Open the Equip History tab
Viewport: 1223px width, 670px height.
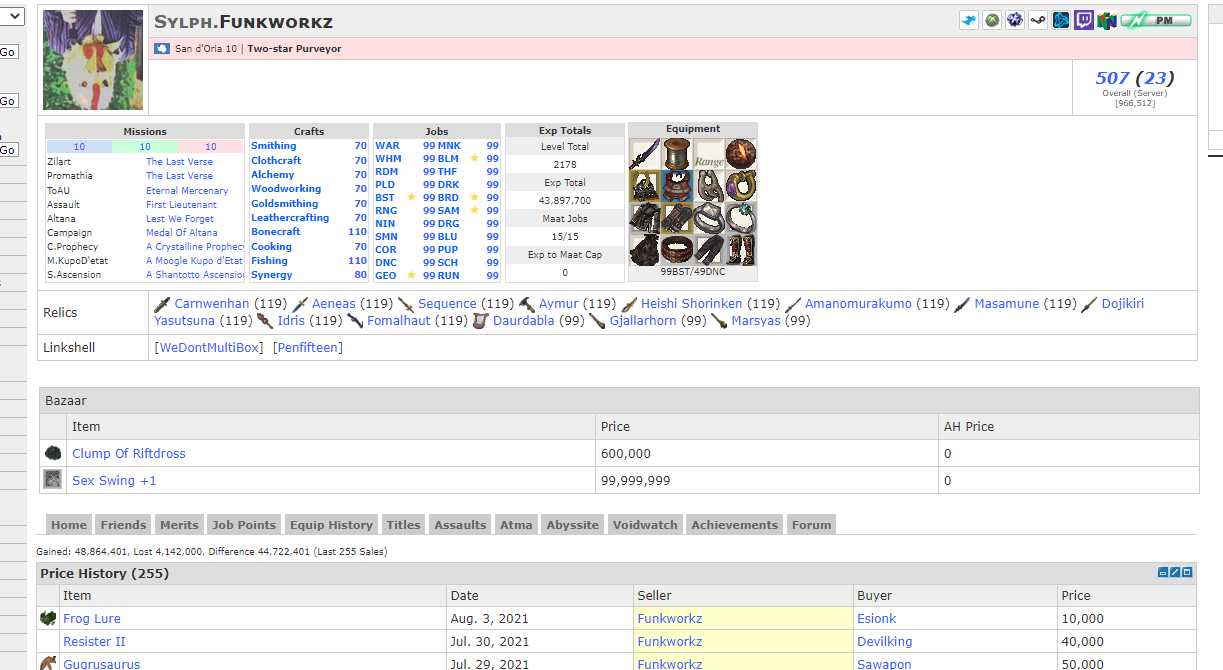(x=330, y=524)
